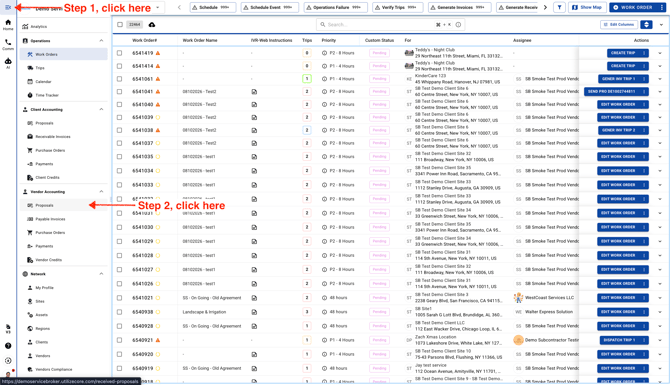Click the WORK ORDER create button
This screenshot has width=670, height=385.
[633, 7]
